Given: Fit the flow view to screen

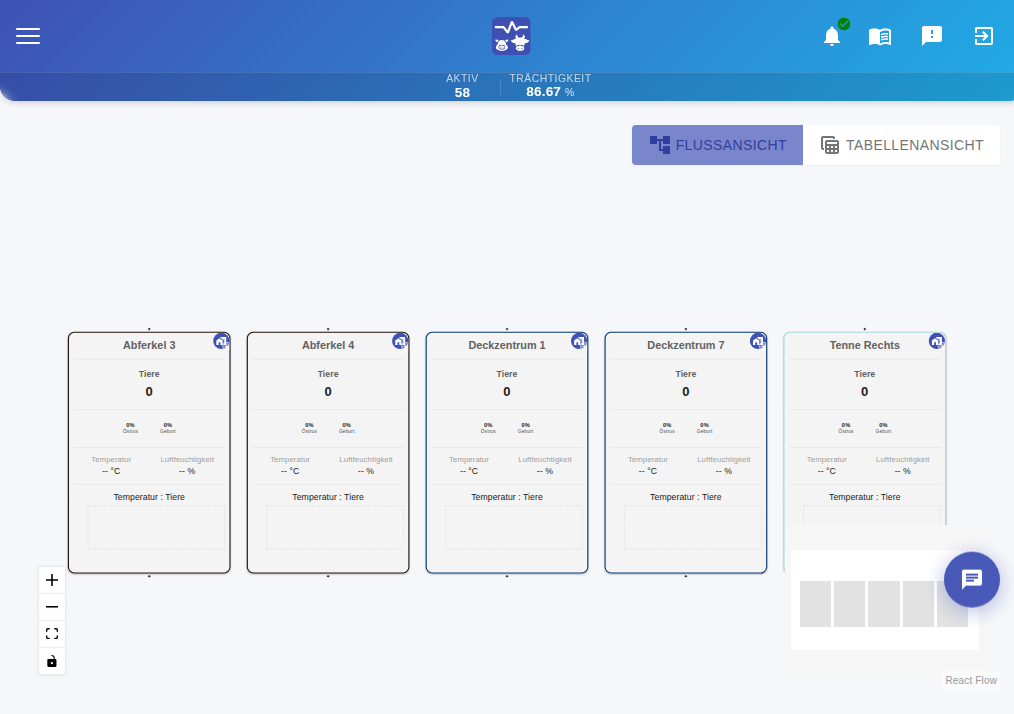Looking at the screenshot, I should click(52, 634).
